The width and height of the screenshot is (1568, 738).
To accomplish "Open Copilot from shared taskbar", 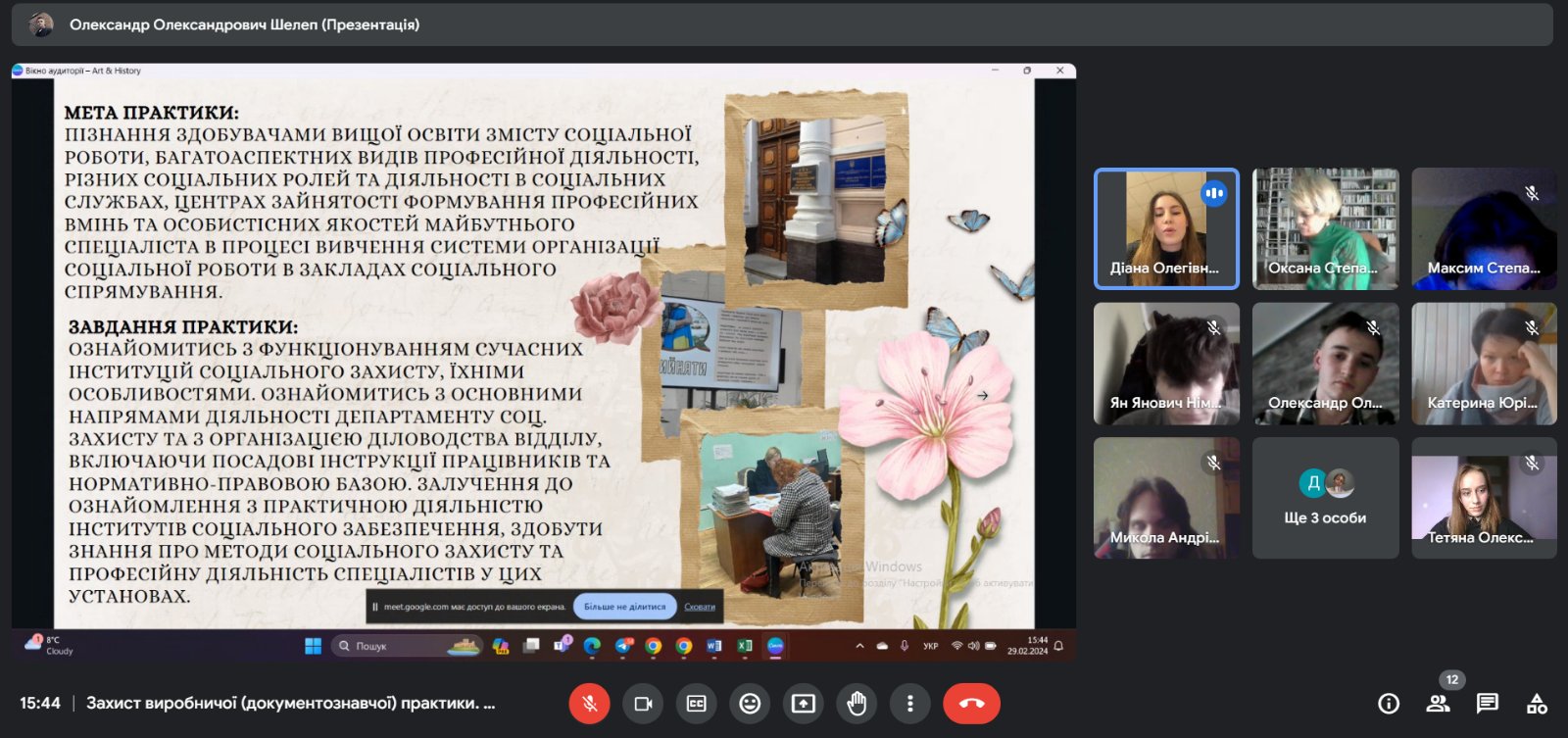I will pyautogui.click(x=501, y=646).
